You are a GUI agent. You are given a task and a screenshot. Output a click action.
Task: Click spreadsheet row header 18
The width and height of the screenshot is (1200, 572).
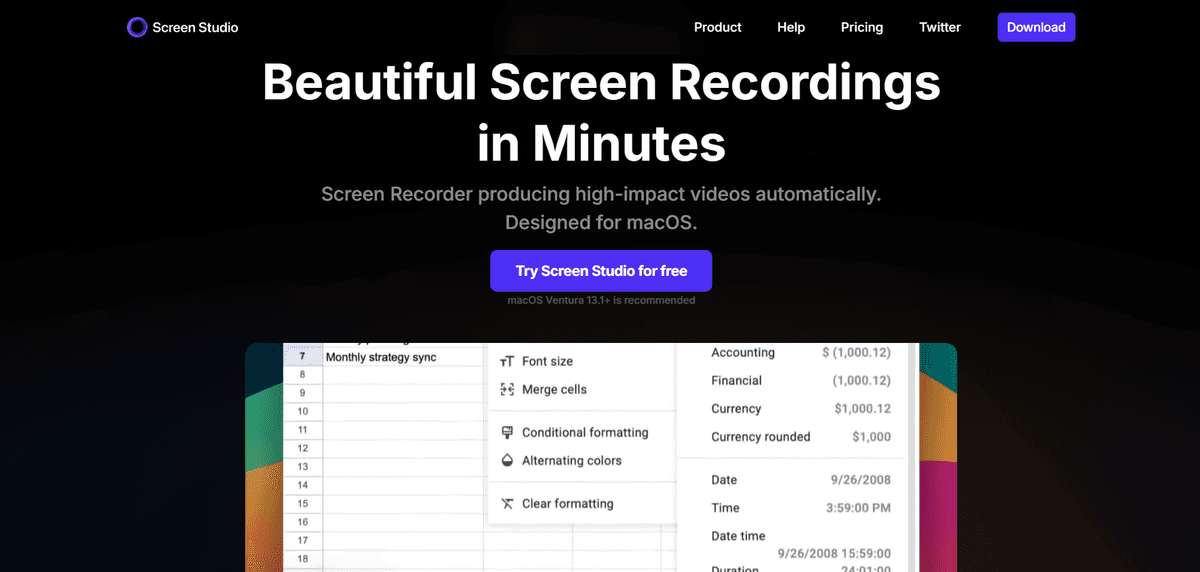click(x=303, y=558)
